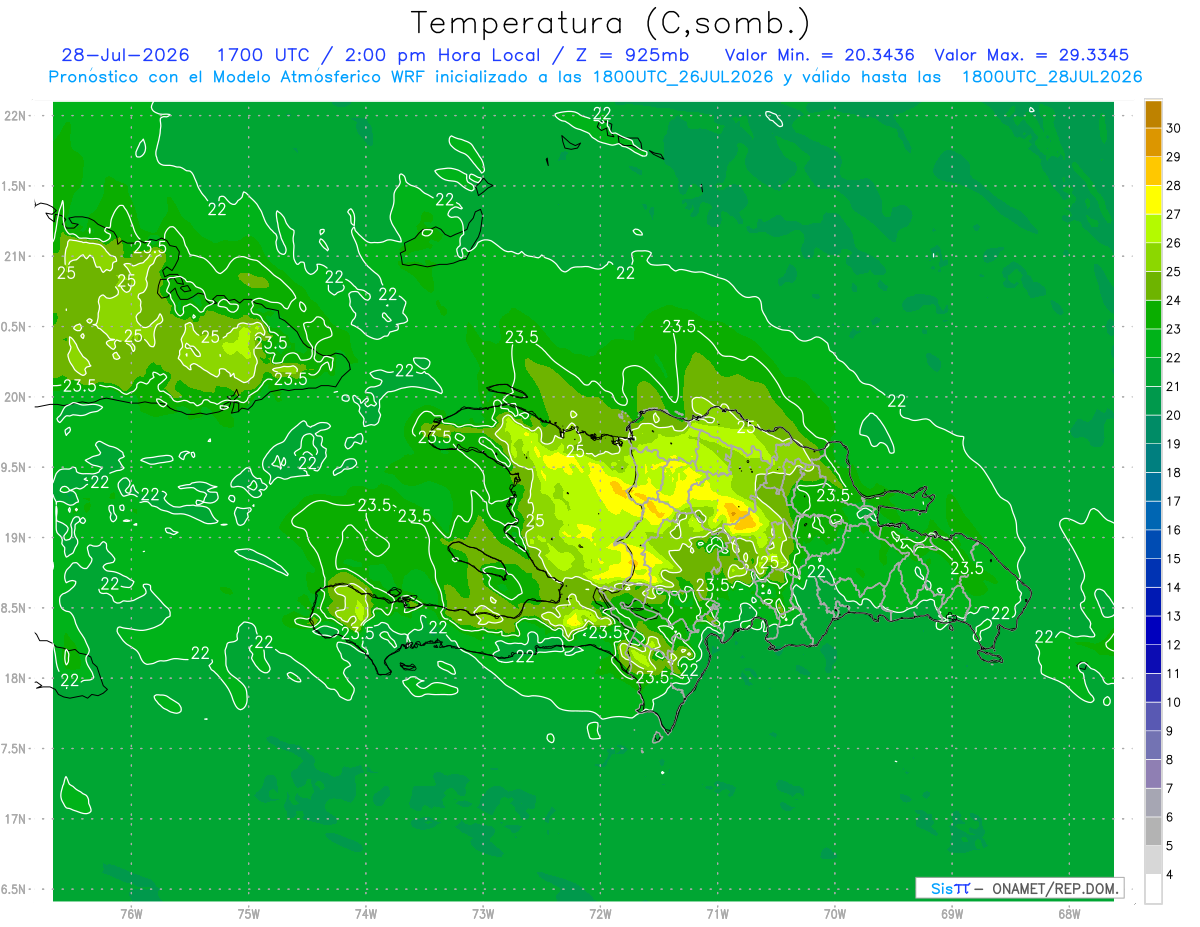The height and width of the screenshot is (927, 1200).
Task: Click the legend scale value 30
Action: [1174, 128]
